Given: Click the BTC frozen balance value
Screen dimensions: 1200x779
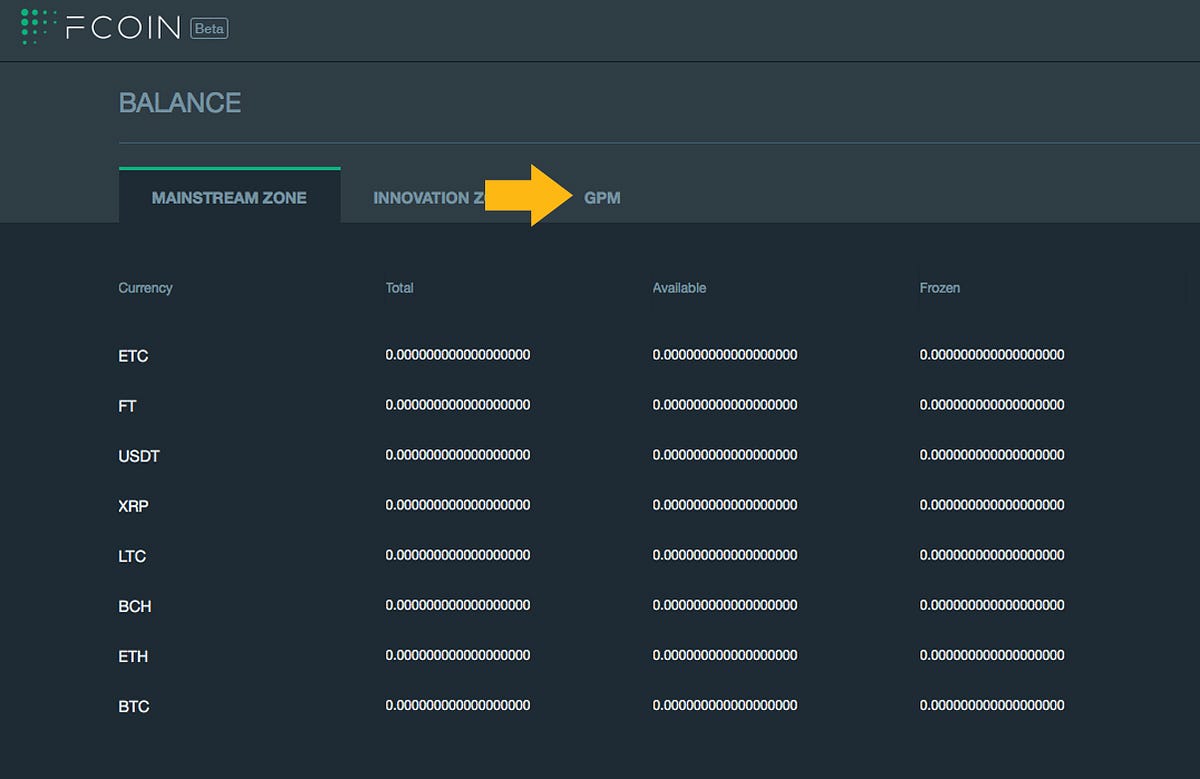Looking at the screenshot, I should (992, 705).
